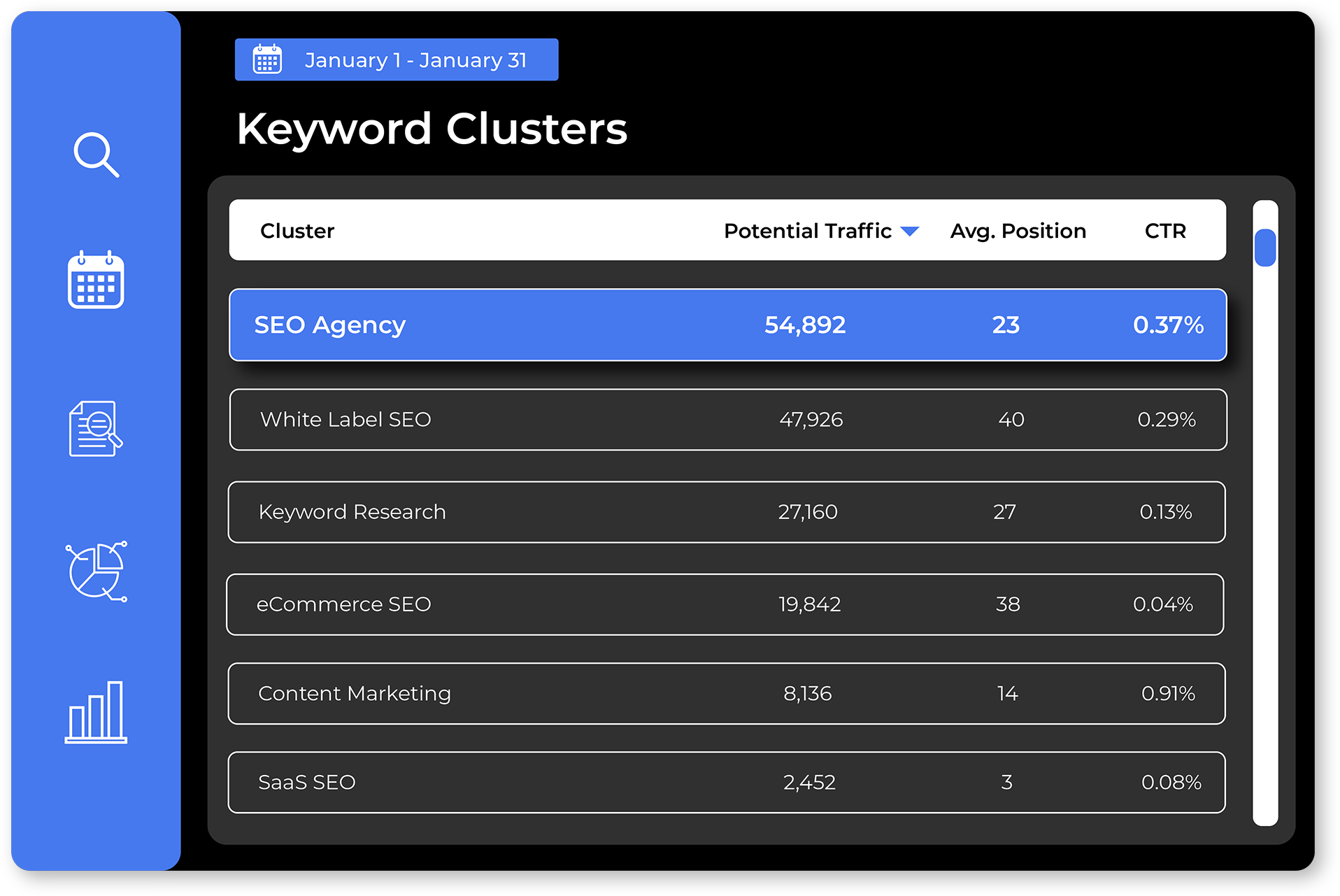Open January 1 - January 31 date picker
Image resolution: width=1340 pixels, height=896 pixels.
coord(415,60)
